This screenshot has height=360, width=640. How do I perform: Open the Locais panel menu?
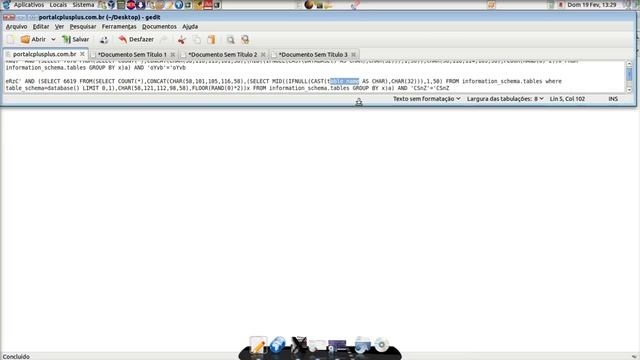[x=58, y=5]
